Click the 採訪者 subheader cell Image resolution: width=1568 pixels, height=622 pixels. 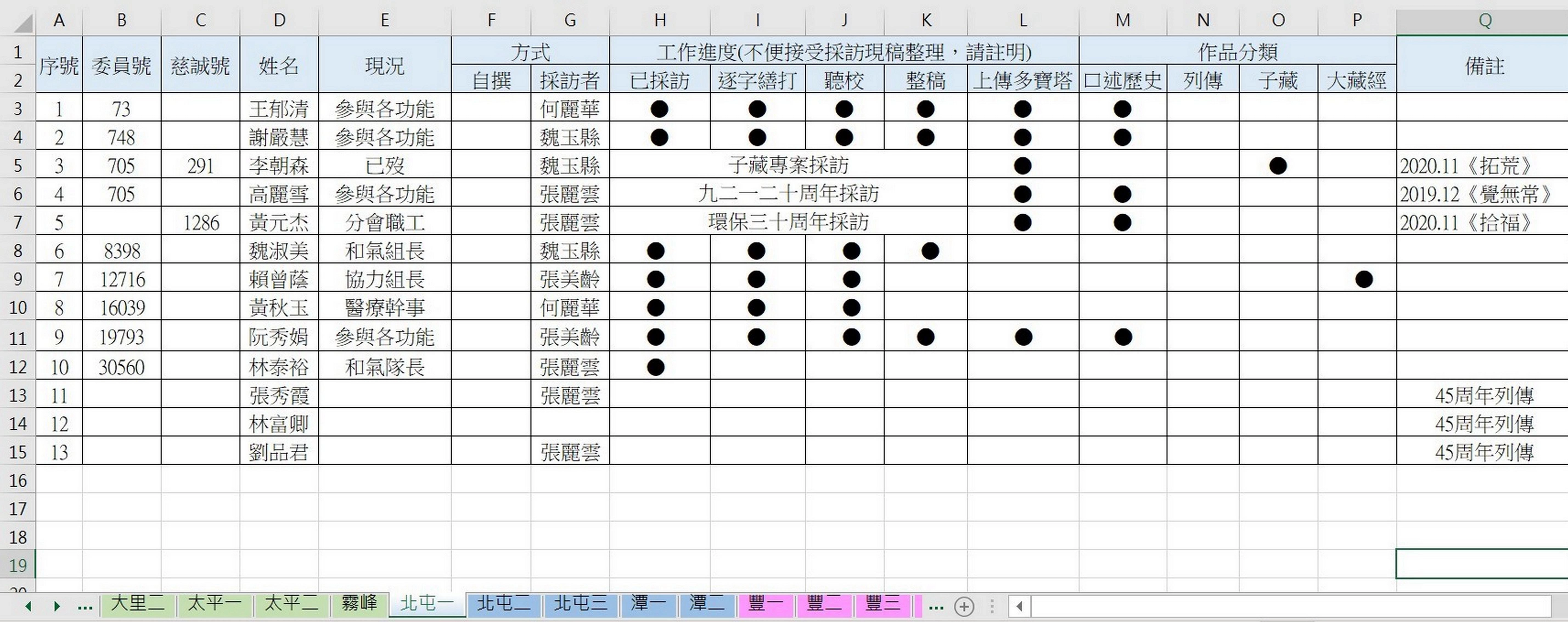[x=570, y=80]
